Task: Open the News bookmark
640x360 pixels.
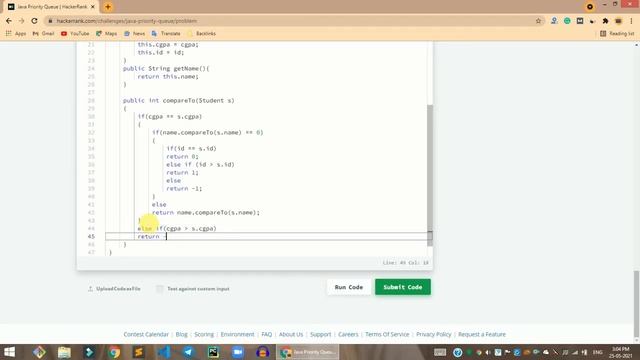Action: click(135, 33)
